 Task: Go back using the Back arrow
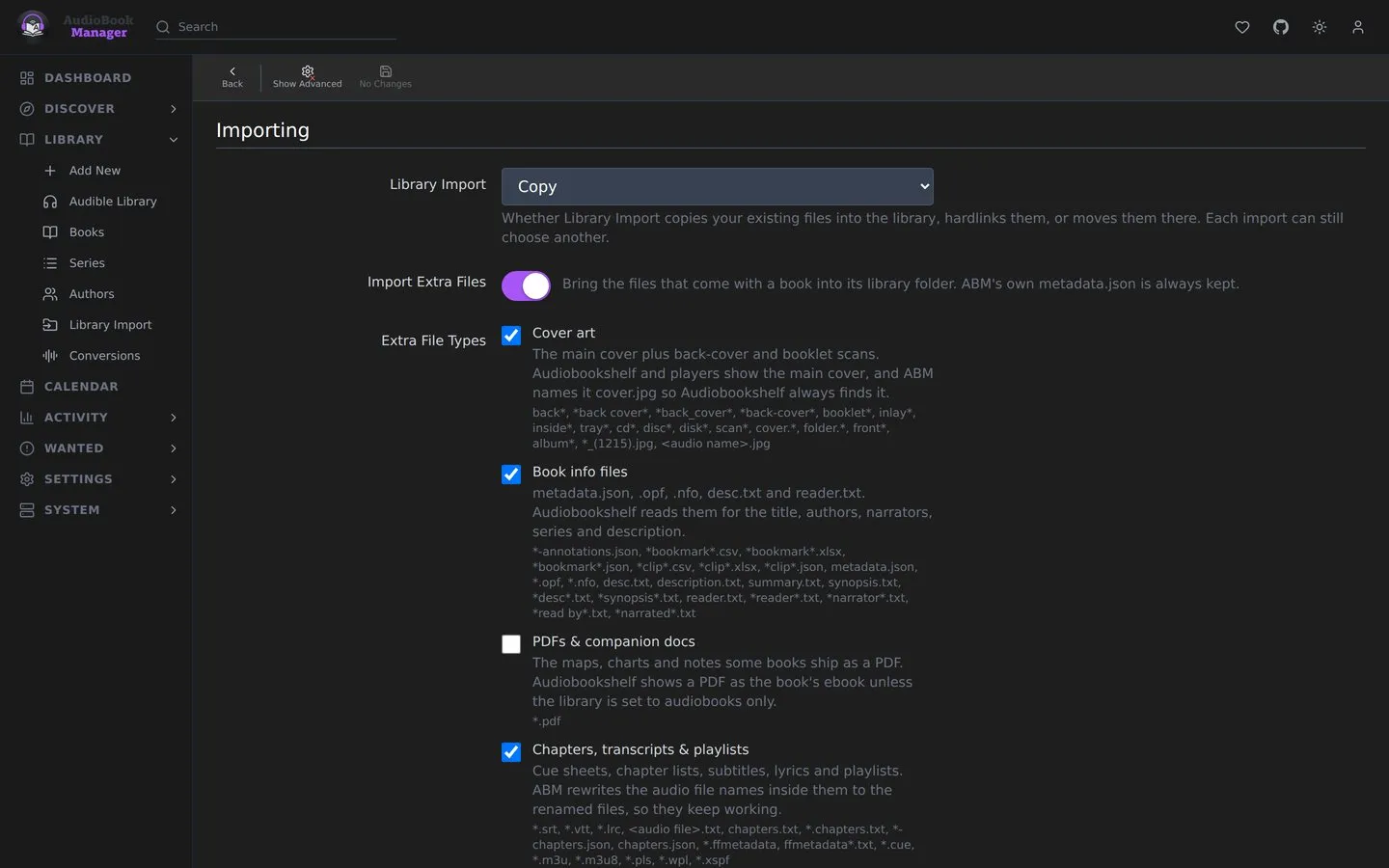232,77
